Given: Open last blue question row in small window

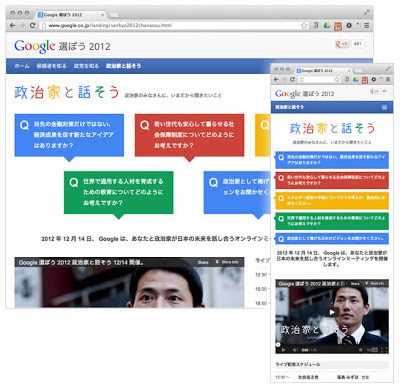Looking at the screenshot, I should pos(332,239).
